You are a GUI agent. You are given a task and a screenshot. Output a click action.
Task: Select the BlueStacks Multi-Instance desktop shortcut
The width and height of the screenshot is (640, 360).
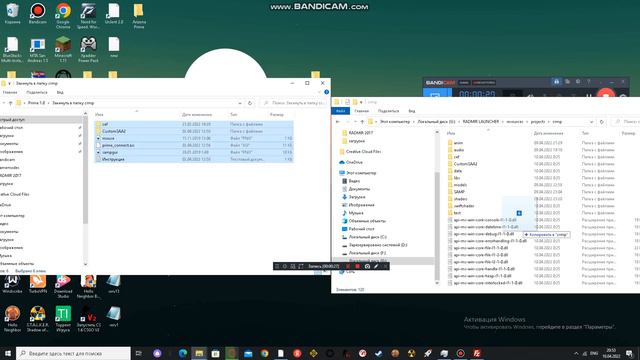pyautogui.click(x=12, y=49)
